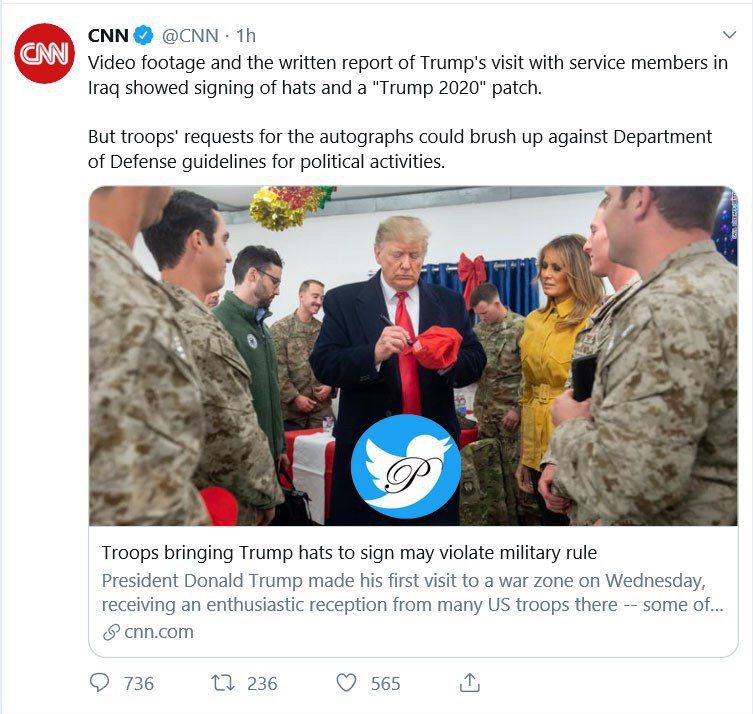The image size is (753, 714).
Task: Click the tweet text about Iraq visit
Action: coord(408,112)
